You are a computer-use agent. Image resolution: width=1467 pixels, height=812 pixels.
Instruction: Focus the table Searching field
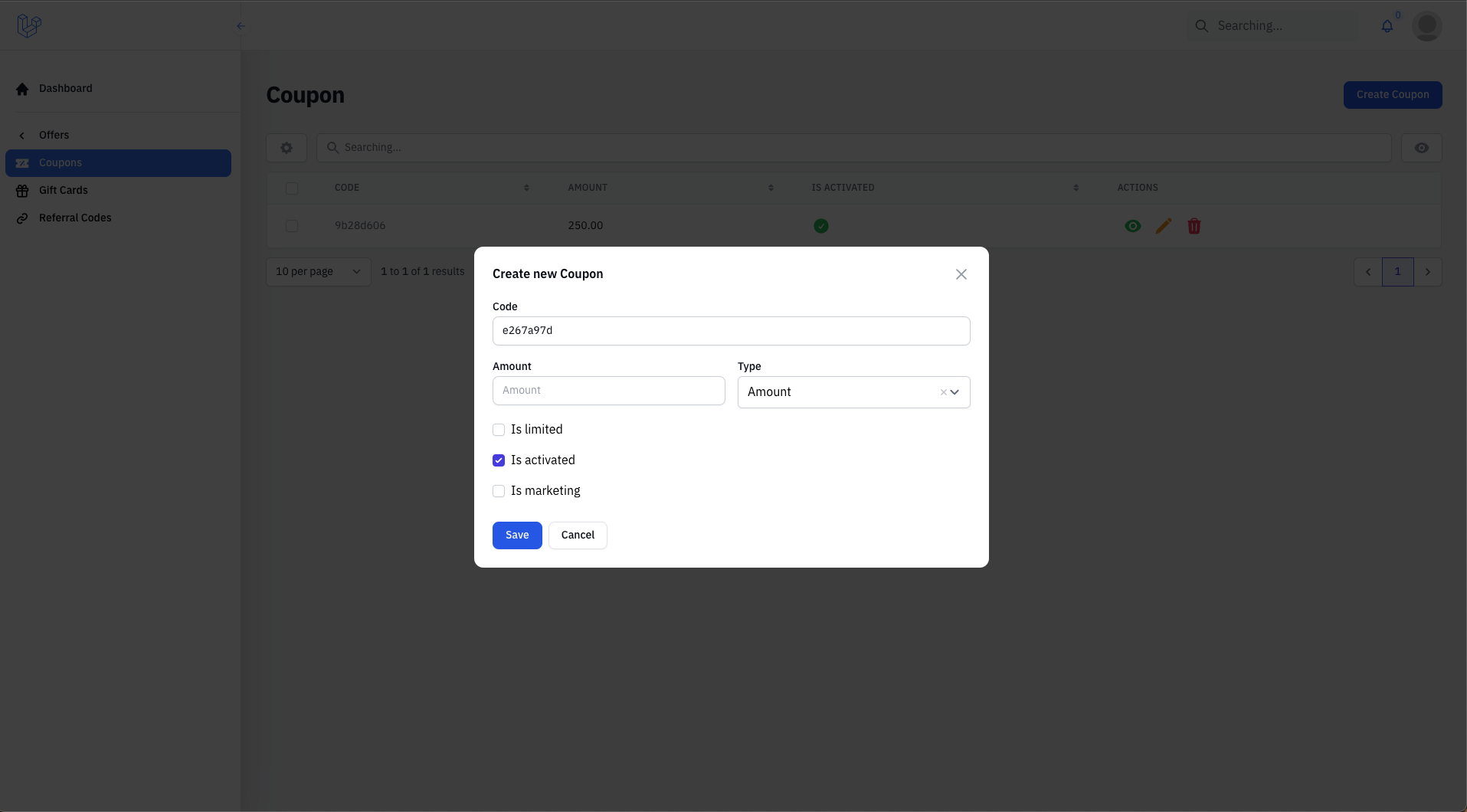point(854,148)
